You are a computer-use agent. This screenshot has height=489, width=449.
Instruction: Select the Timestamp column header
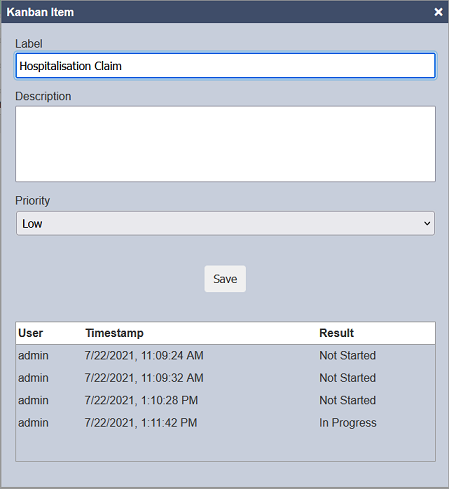point(114,333)
